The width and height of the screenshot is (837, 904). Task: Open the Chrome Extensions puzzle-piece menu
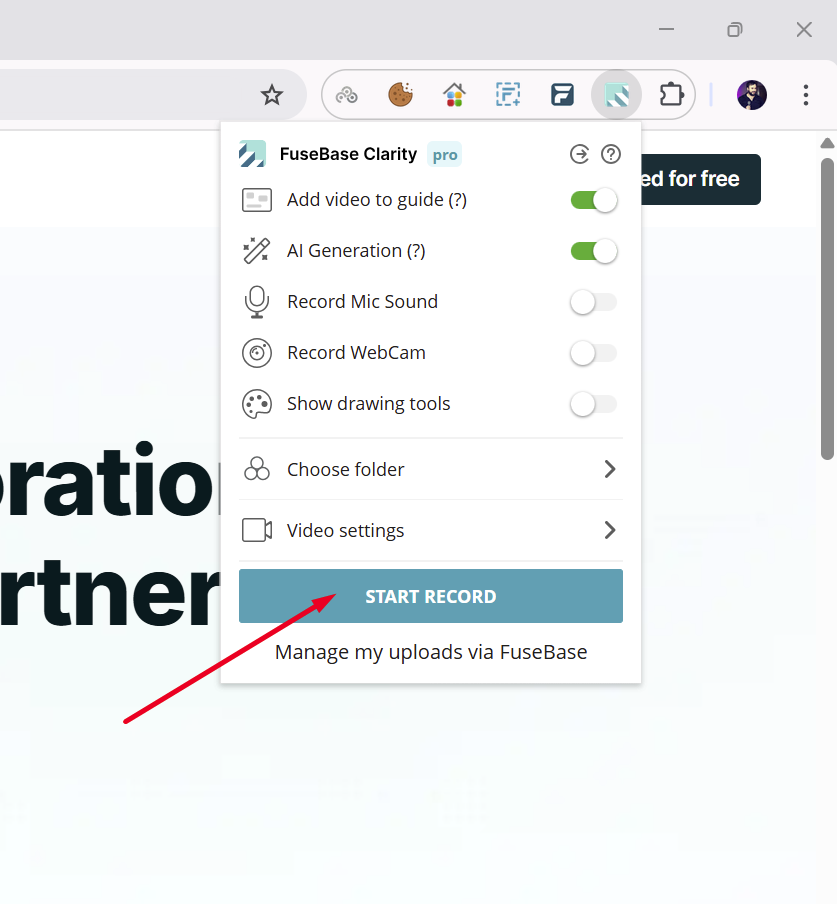point(670,95)
